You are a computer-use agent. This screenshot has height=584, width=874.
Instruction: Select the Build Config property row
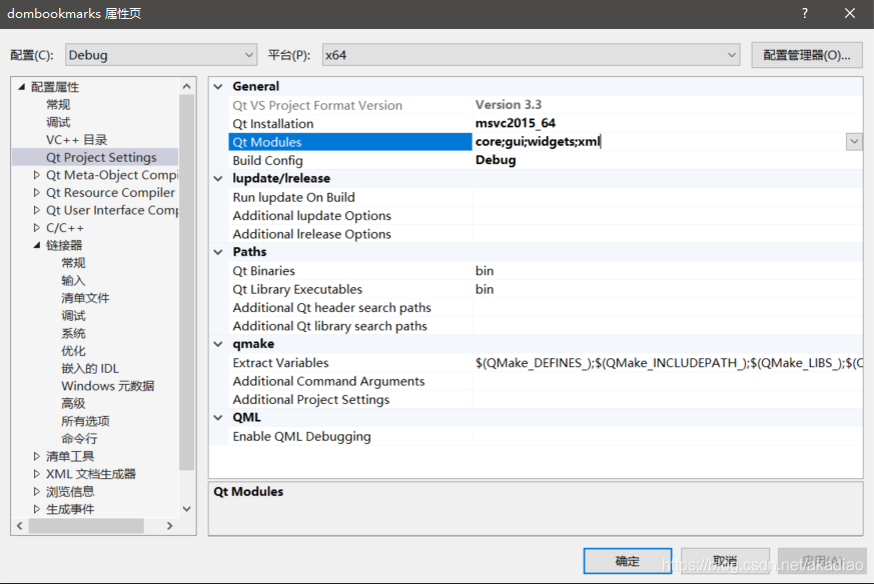545,160
